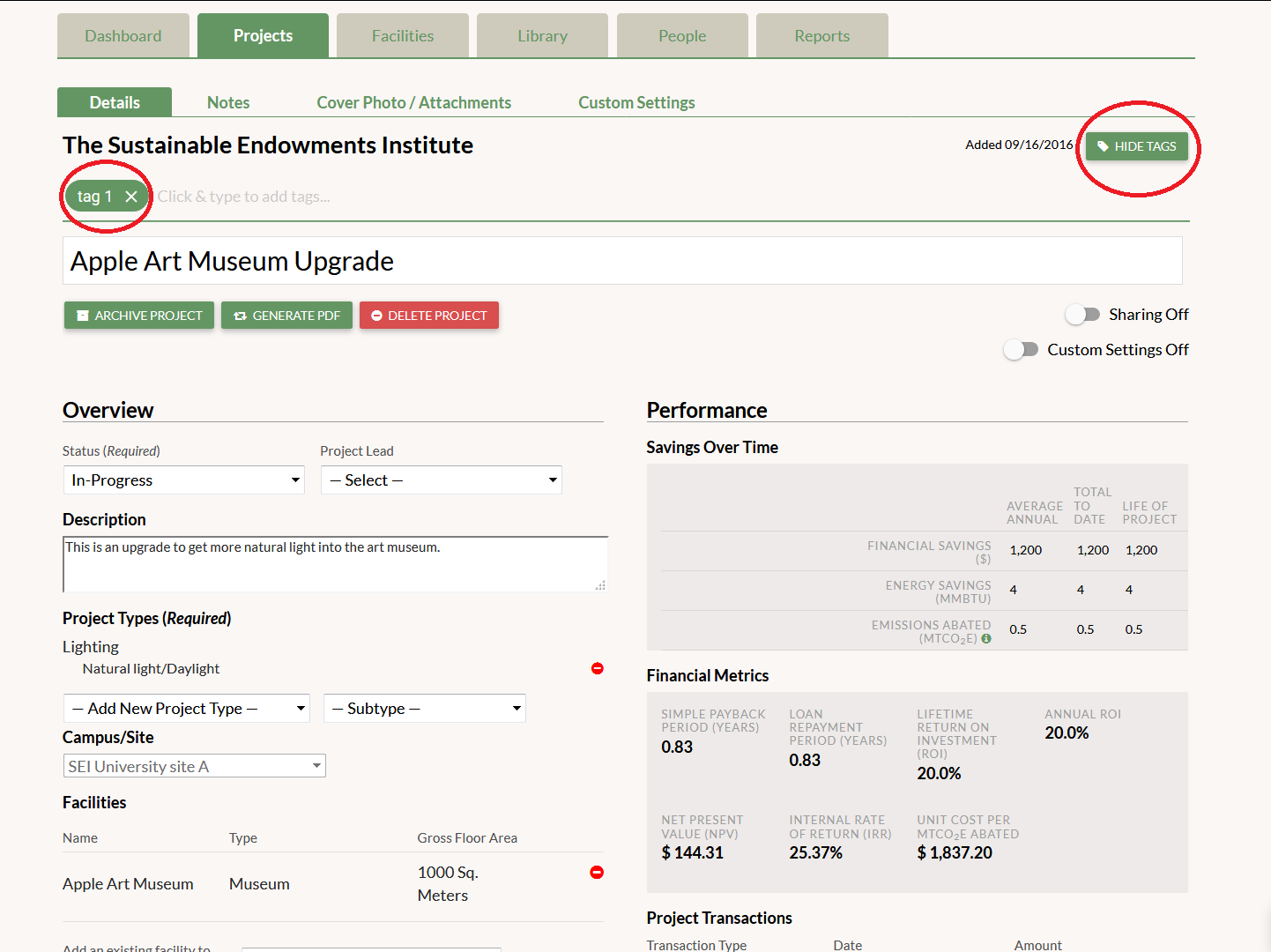The image size is (1271, 952).
Task: Click the Gross Floor Area column header
Action: (x=467, y=838)
